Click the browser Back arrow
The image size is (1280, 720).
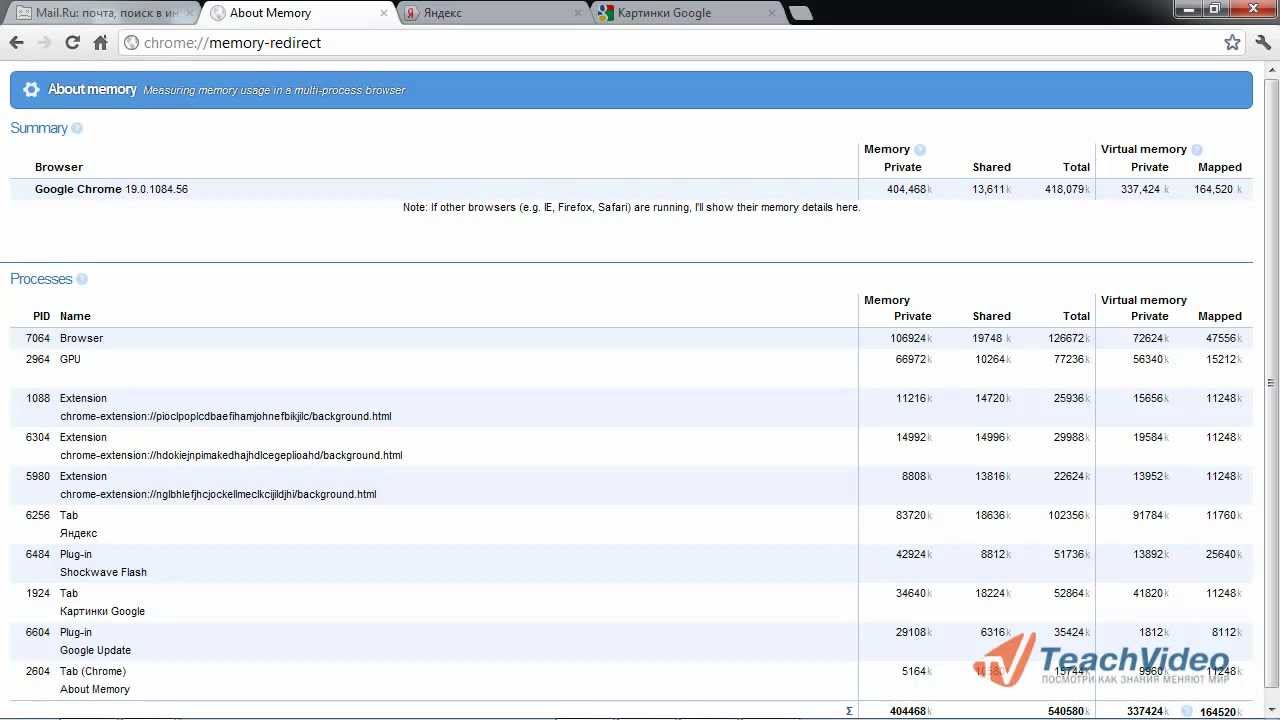point(16,43)
